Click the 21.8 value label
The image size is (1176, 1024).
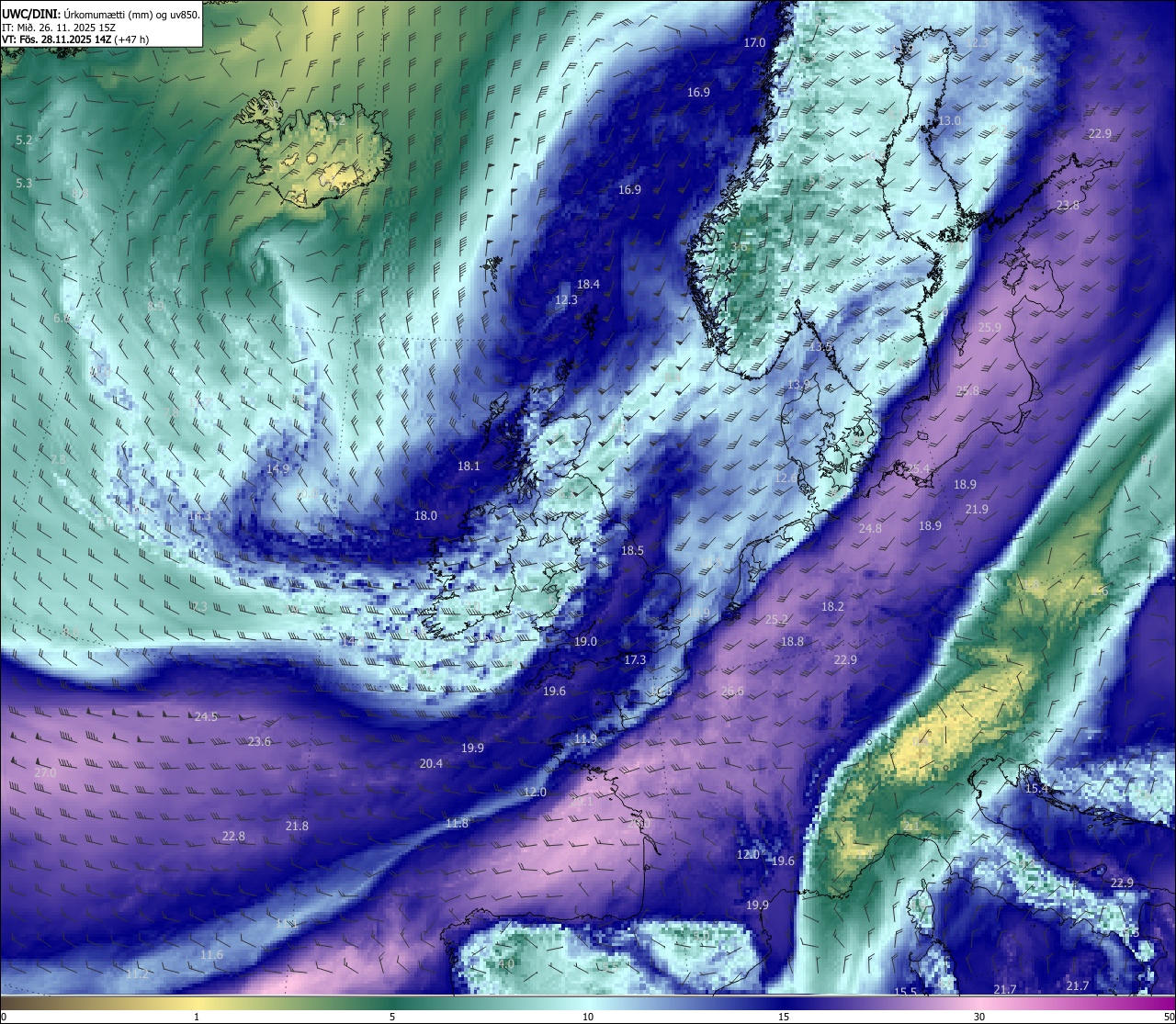click(297, 826)
